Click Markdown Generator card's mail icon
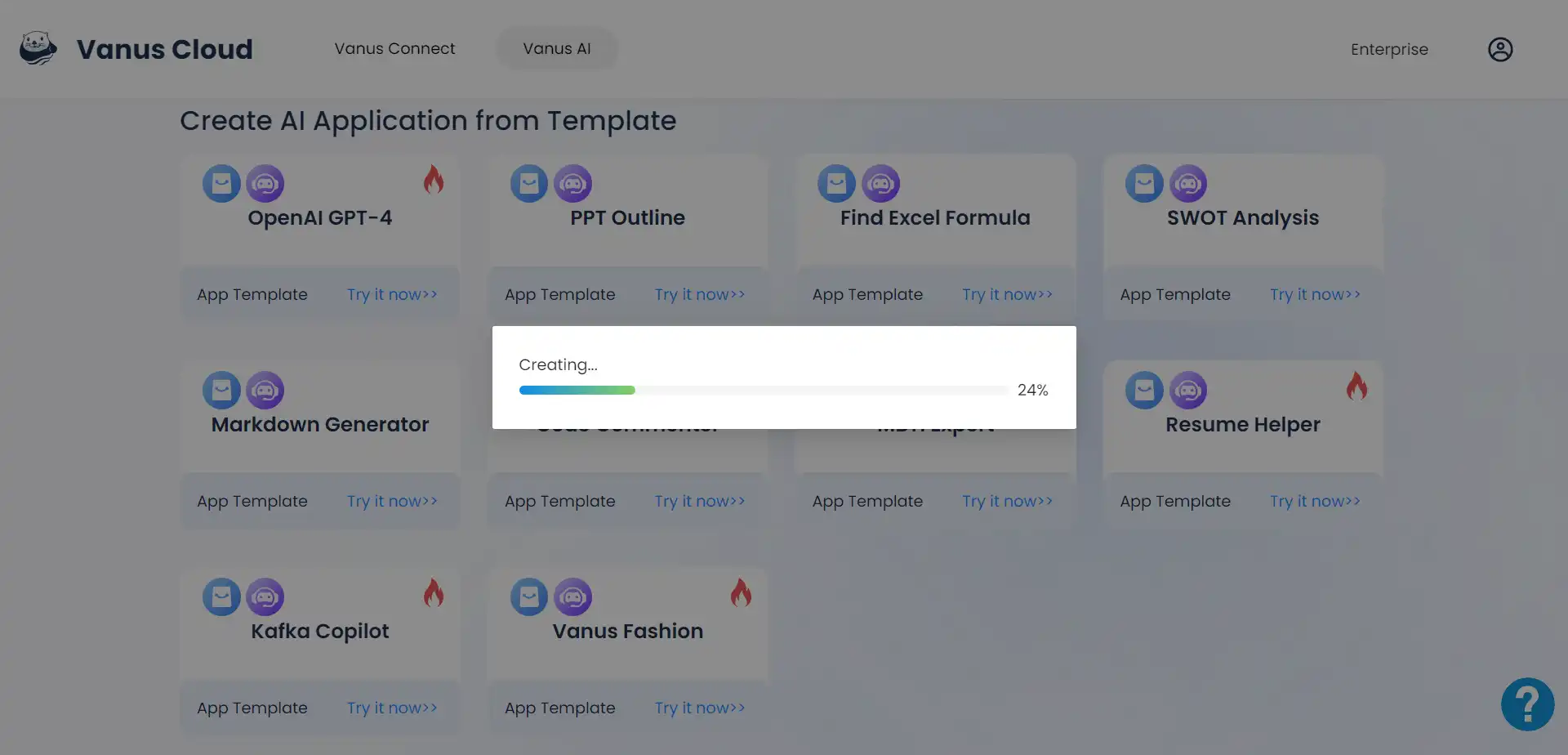The image size is (1568, 755). pos(221,391)
